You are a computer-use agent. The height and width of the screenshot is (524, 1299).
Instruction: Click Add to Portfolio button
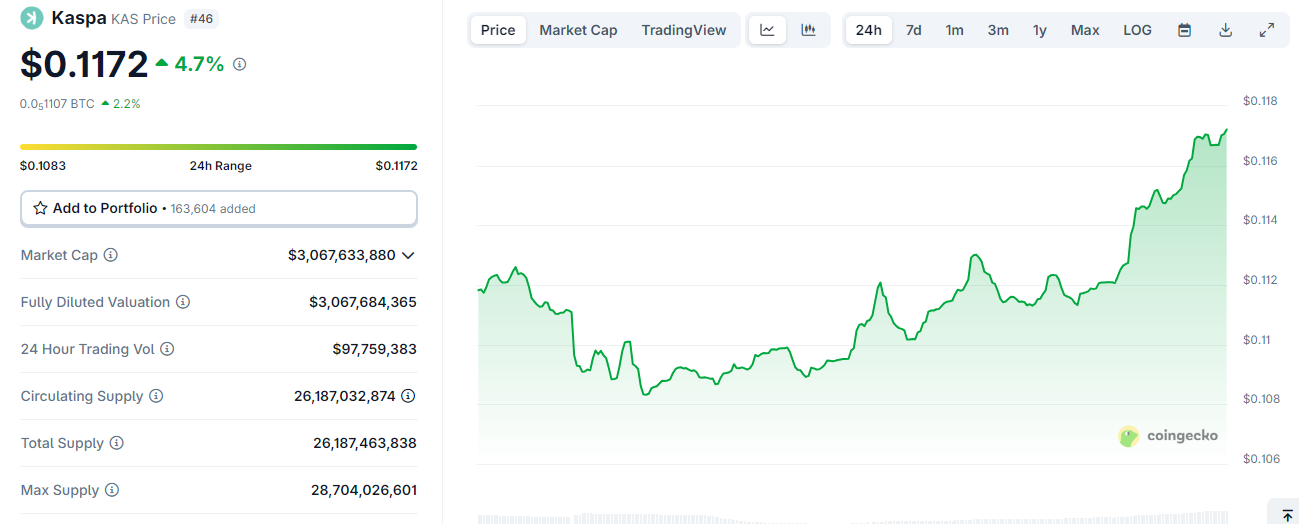tap(219, 208)
